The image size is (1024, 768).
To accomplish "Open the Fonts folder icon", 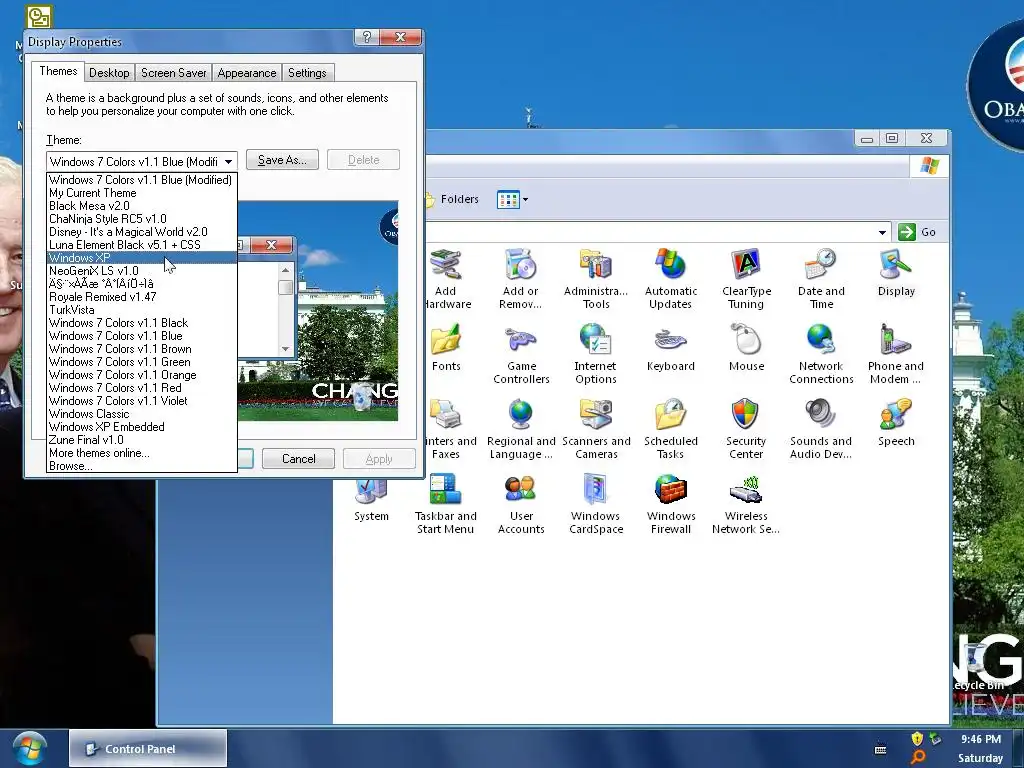I will point(446,347).
